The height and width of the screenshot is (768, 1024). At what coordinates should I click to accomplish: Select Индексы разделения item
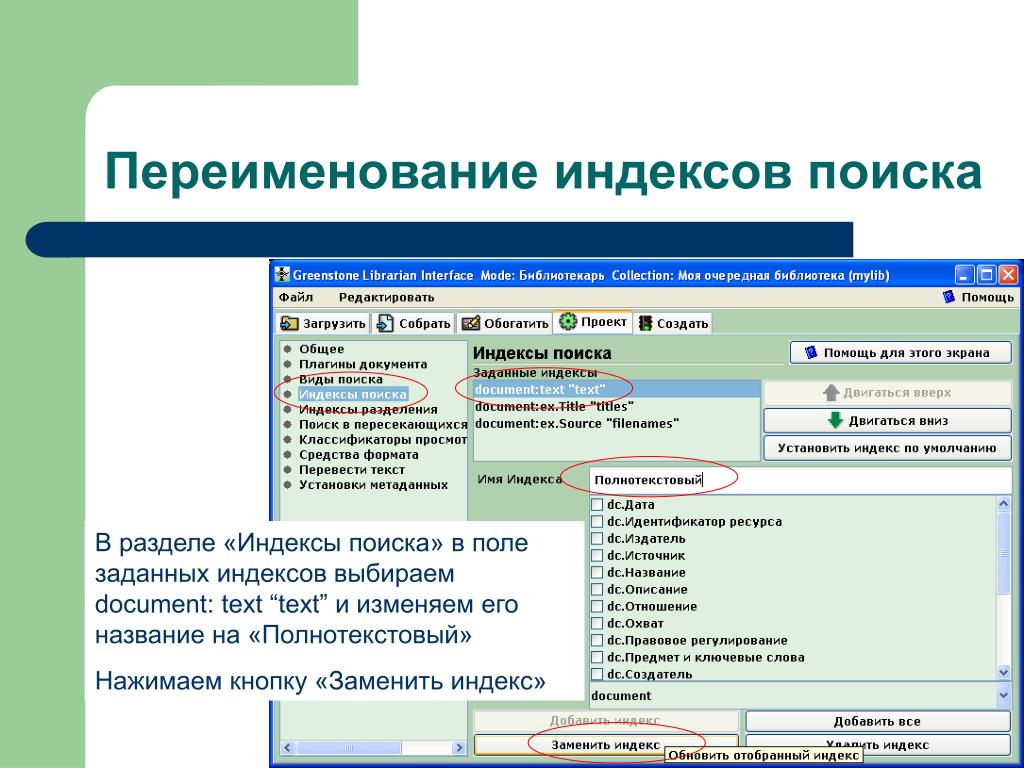[368, 409]
